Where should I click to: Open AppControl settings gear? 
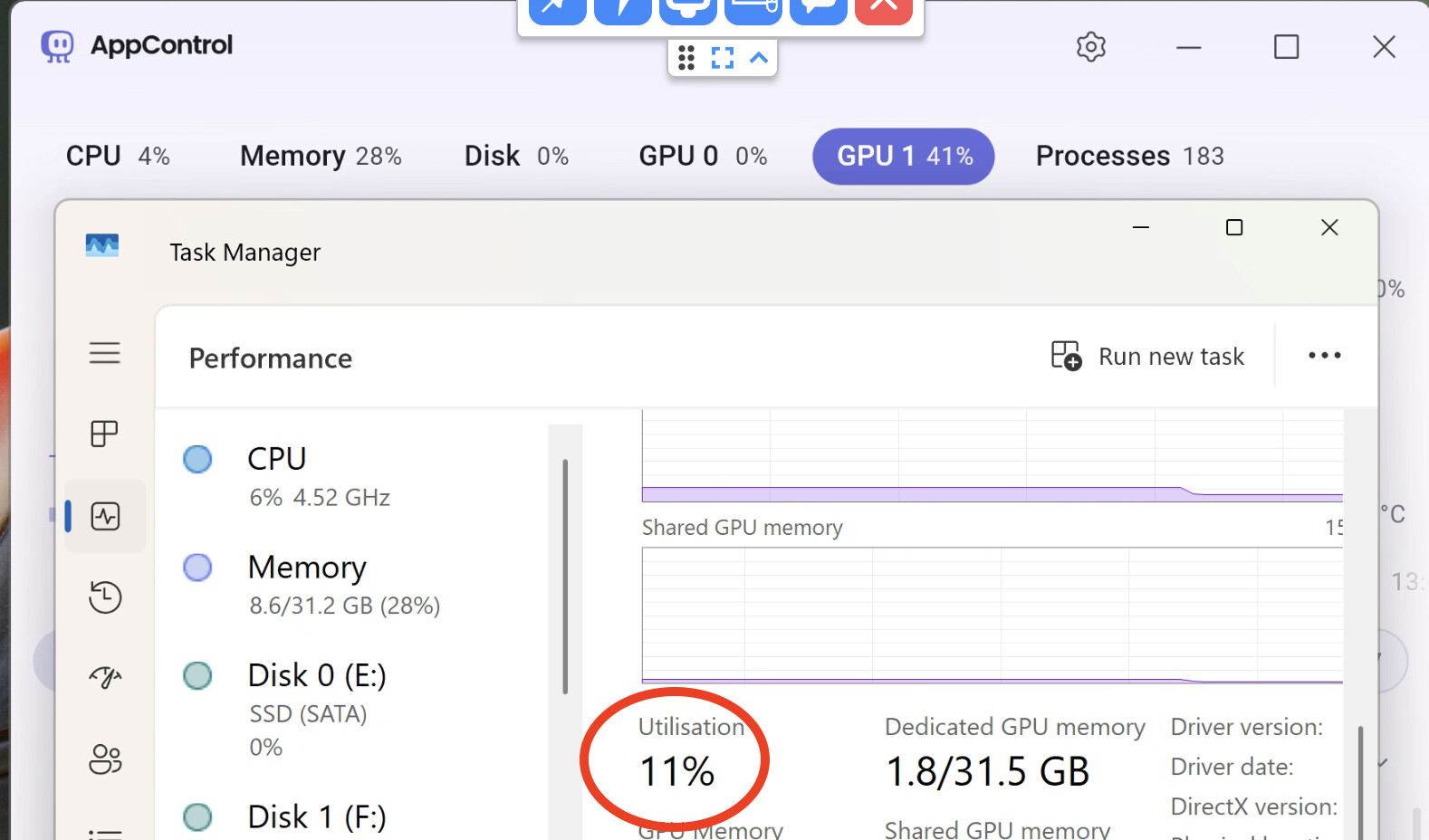tap(1090, 46)
